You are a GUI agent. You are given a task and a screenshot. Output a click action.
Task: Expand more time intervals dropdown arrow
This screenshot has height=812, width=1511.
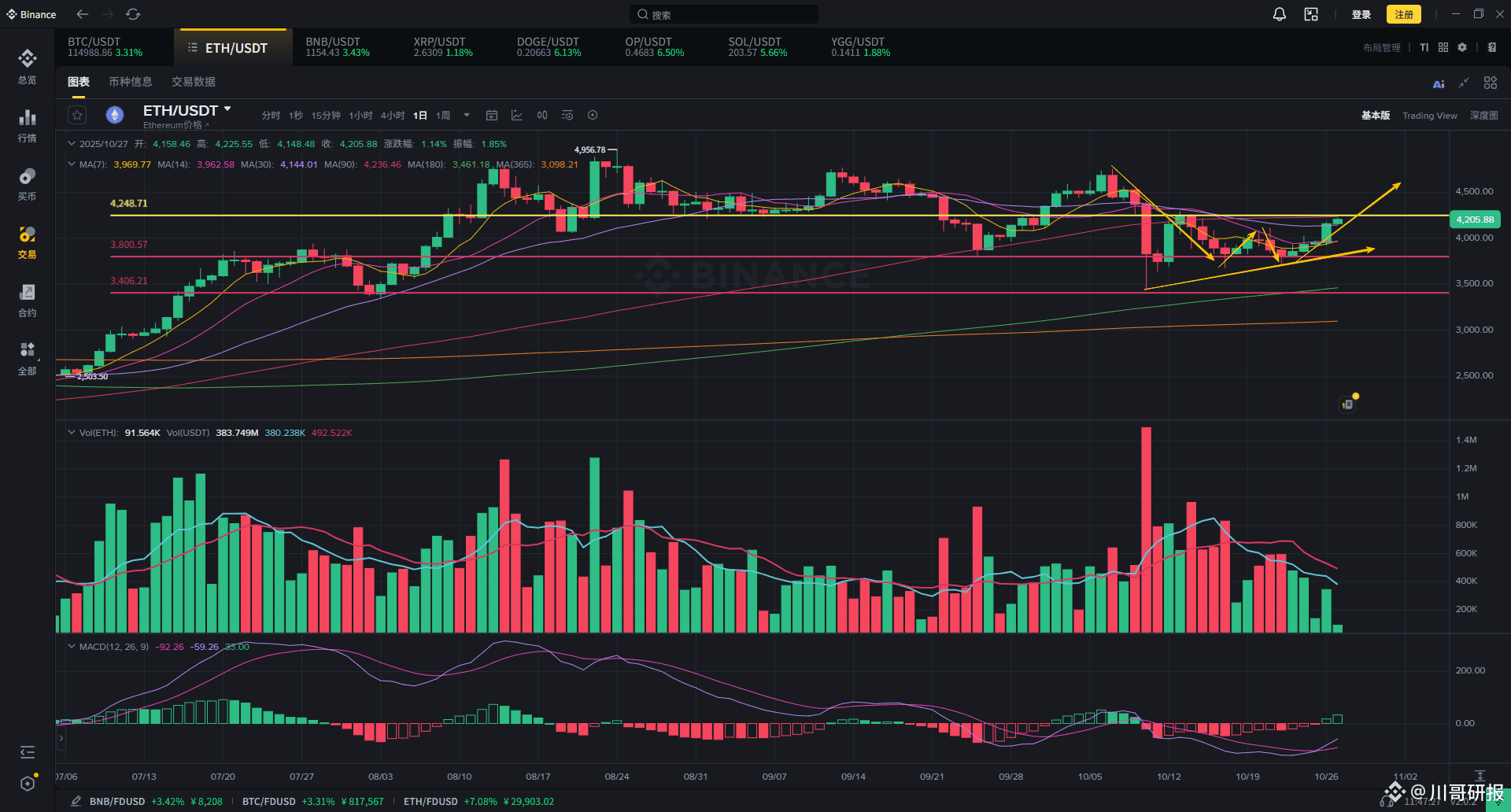click(x=467, y=115)
